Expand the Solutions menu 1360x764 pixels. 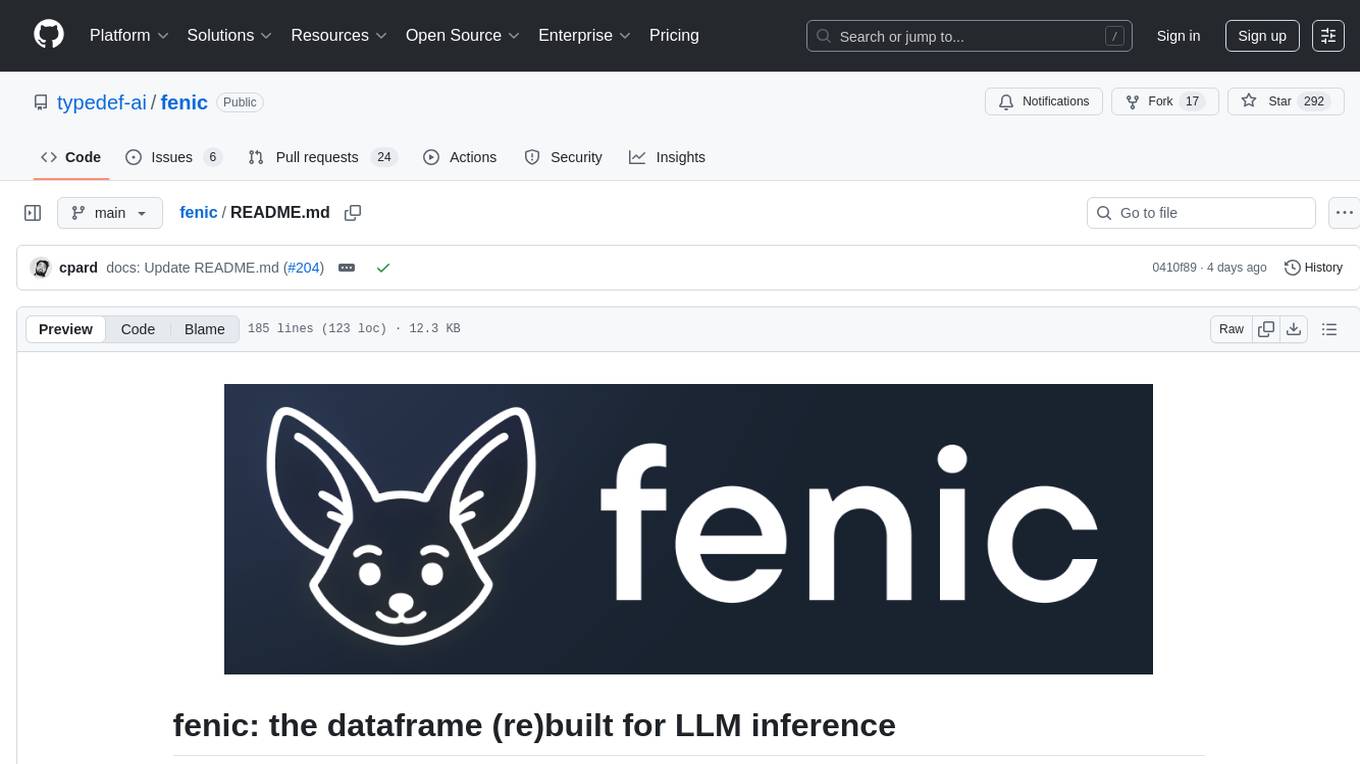point(230,35)
